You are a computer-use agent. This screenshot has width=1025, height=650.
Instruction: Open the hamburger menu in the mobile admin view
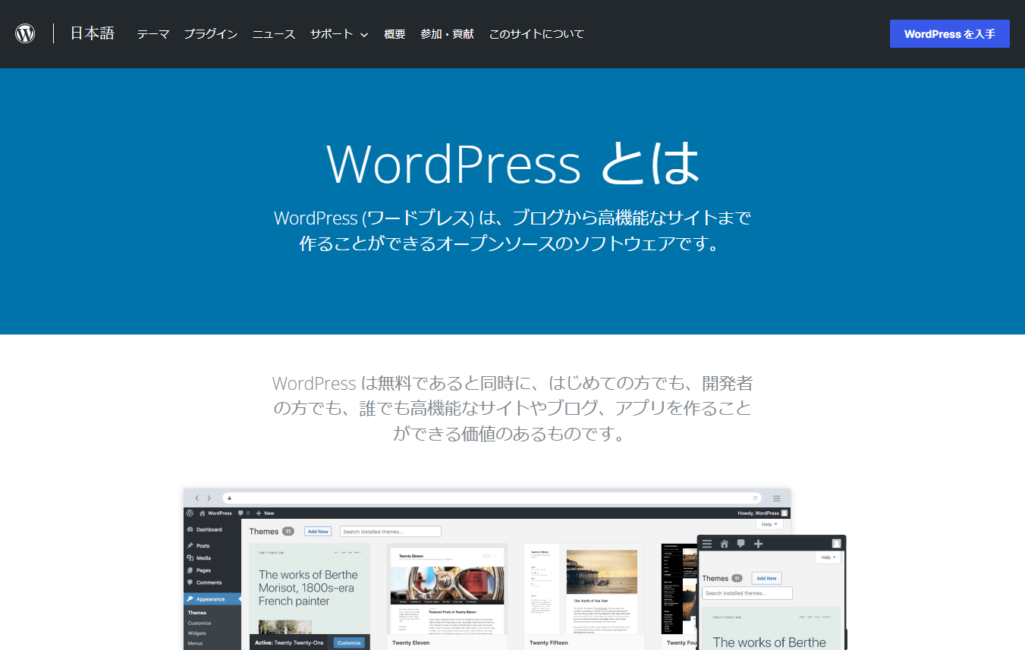tap(707, 544)
